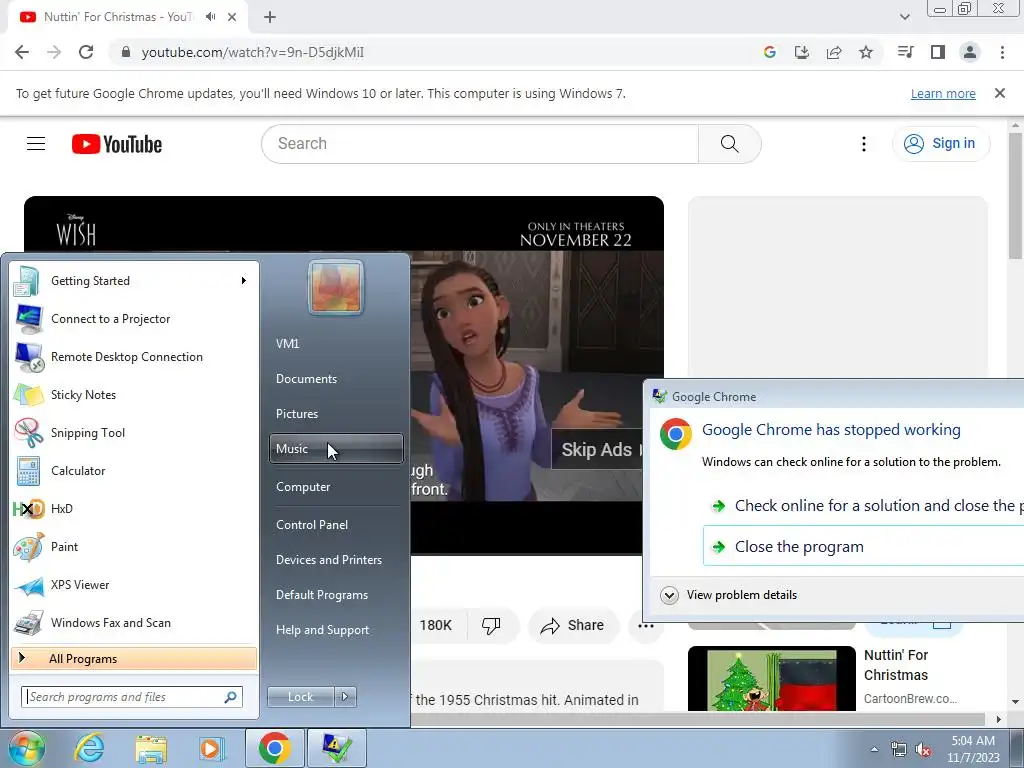Launch Calculator from the Start menu
Viewport: 1024px width, 768px height.
click(x=134, y=471)
